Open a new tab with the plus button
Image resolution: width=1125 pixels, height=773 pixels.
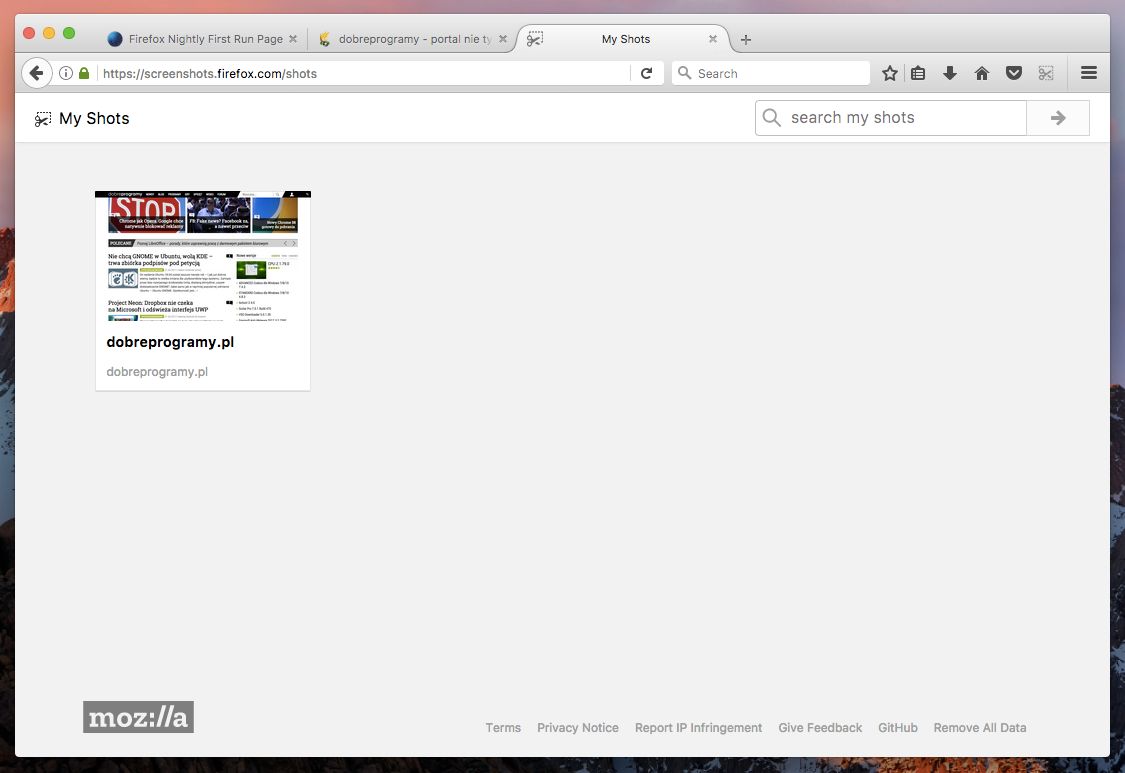tap(745, 39)
